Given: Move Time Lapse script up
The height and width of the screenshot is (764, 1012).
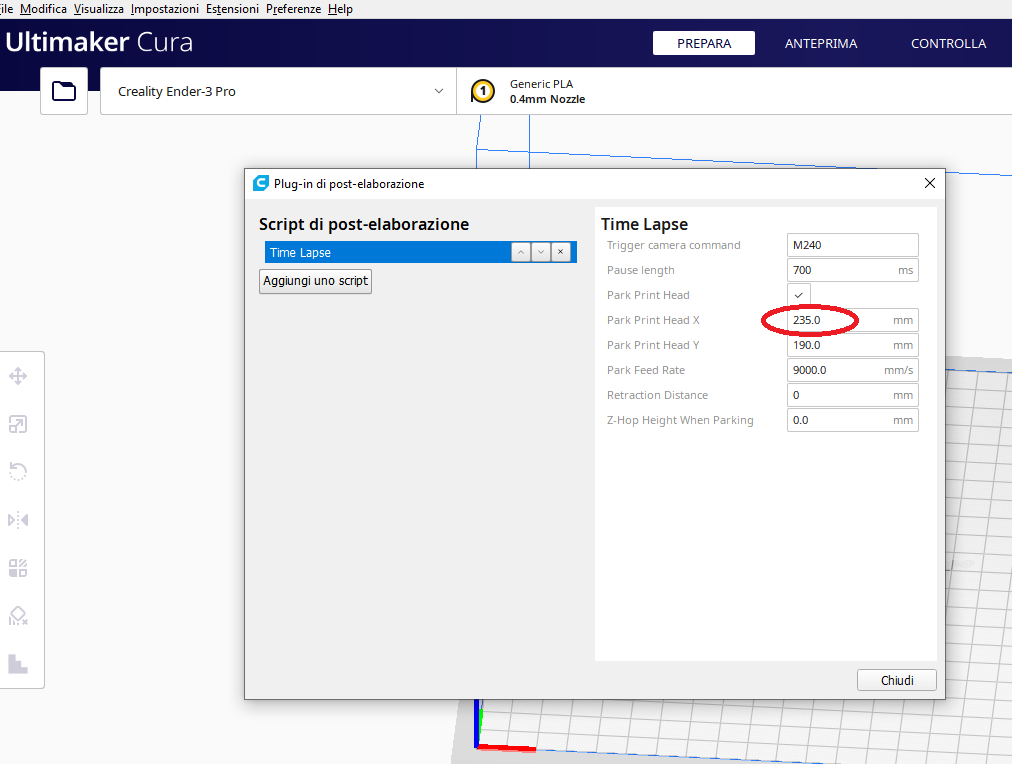Looking at the screenshot, I should (x=521, y=252).
